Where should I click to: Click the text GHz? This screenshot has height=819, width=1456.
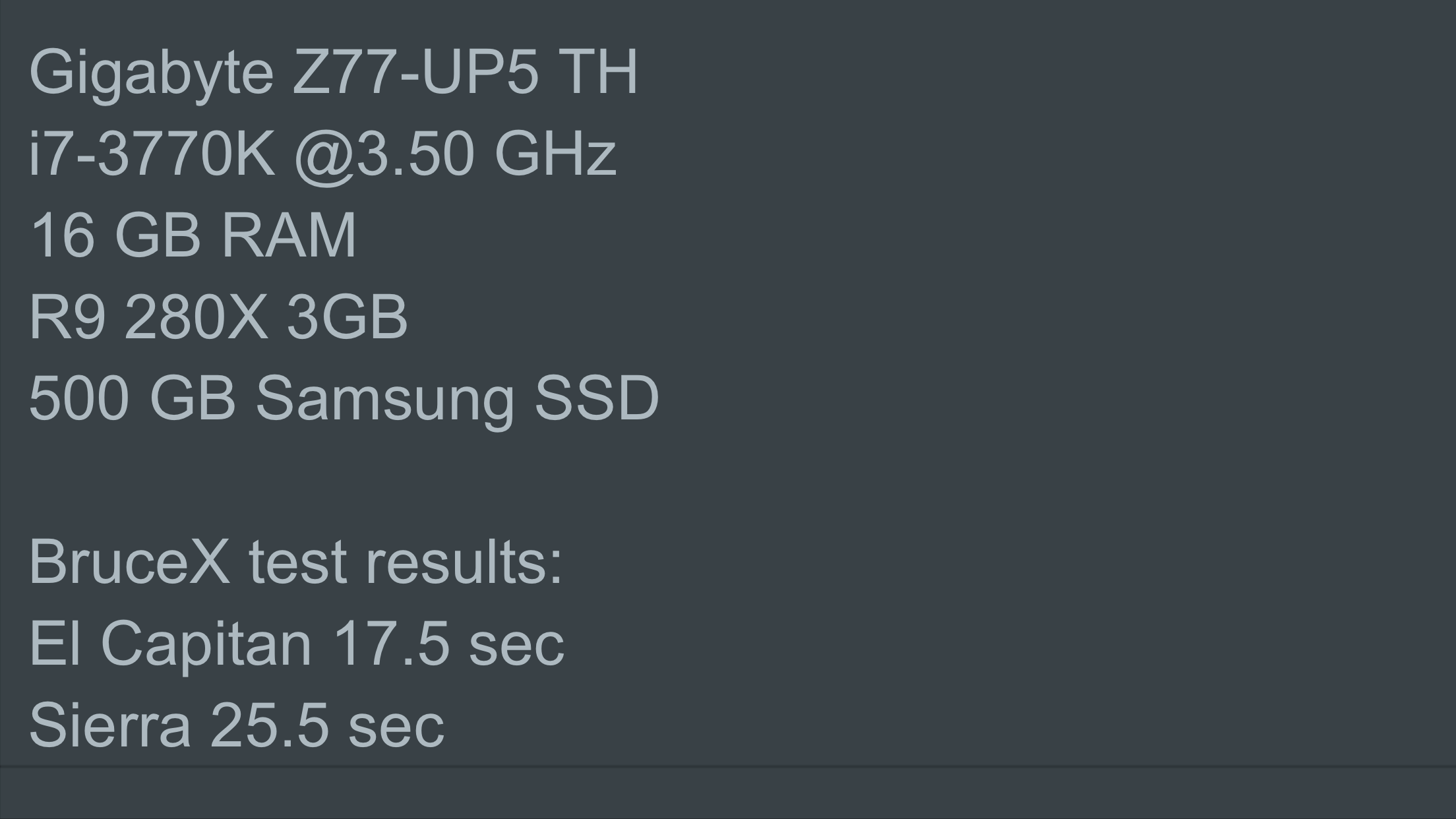tap(555, 153)
